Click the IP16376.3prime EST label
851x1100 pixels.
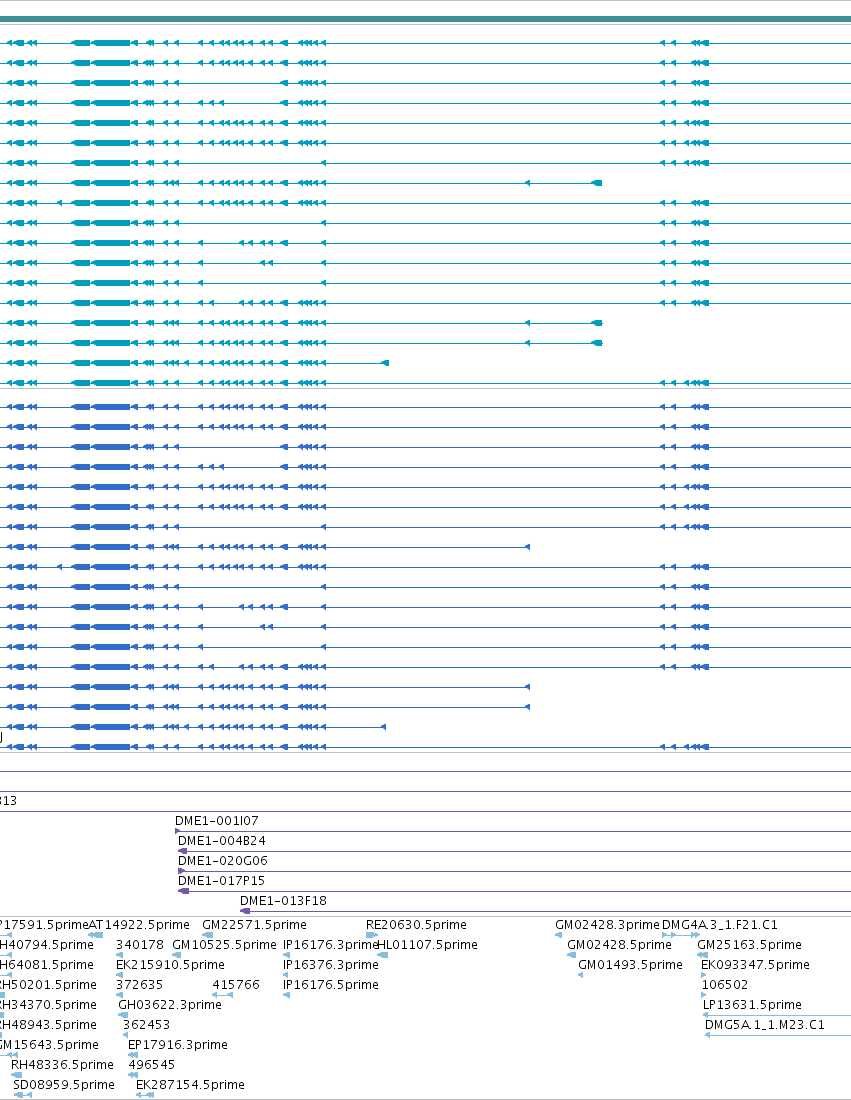click(330, 965)
